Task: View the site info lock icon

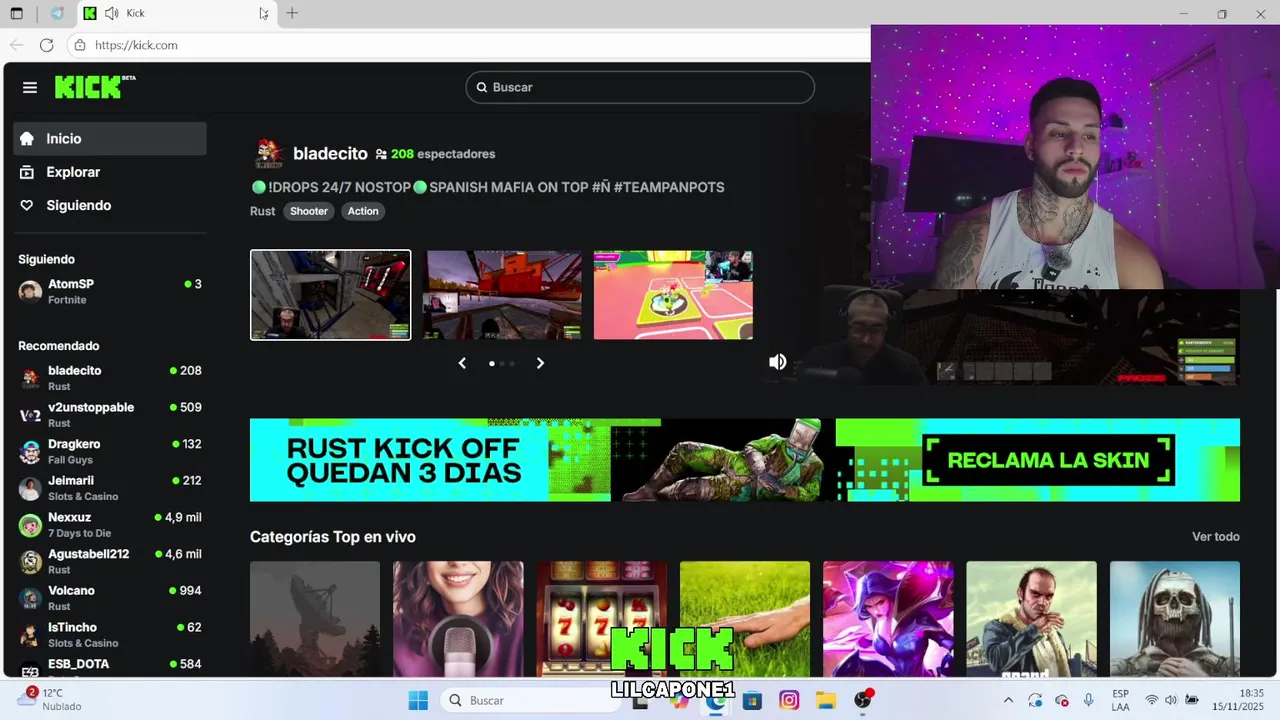Action: tap(80, 45)
